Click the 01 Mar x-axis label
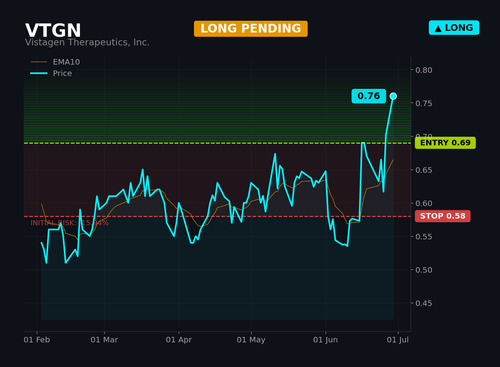The width and height of the screenshot is (500, 367). [x=104, y=340]
